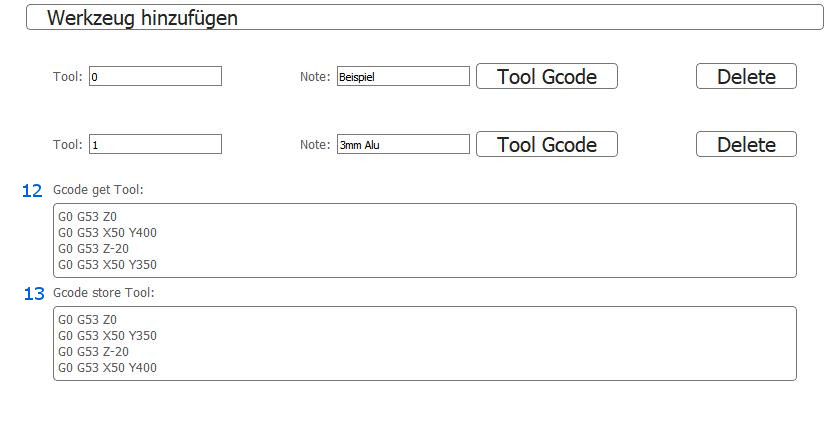
Task: Place cursor on first Z0 line in store Tool
Action: (87, 320)
